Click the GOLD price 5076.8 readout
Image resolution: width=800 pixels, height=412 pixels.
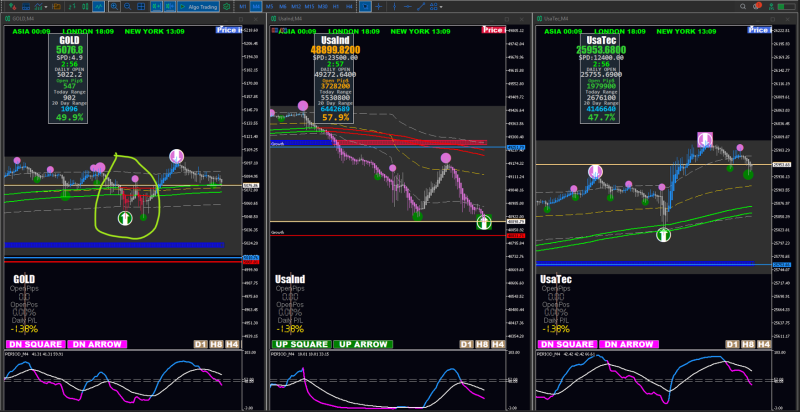(69, 50)
